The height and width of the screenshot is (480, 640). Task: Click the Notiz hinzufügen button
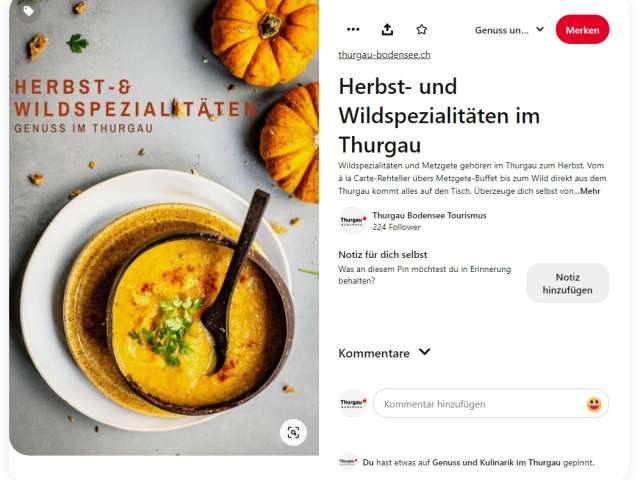pos(567,283)
